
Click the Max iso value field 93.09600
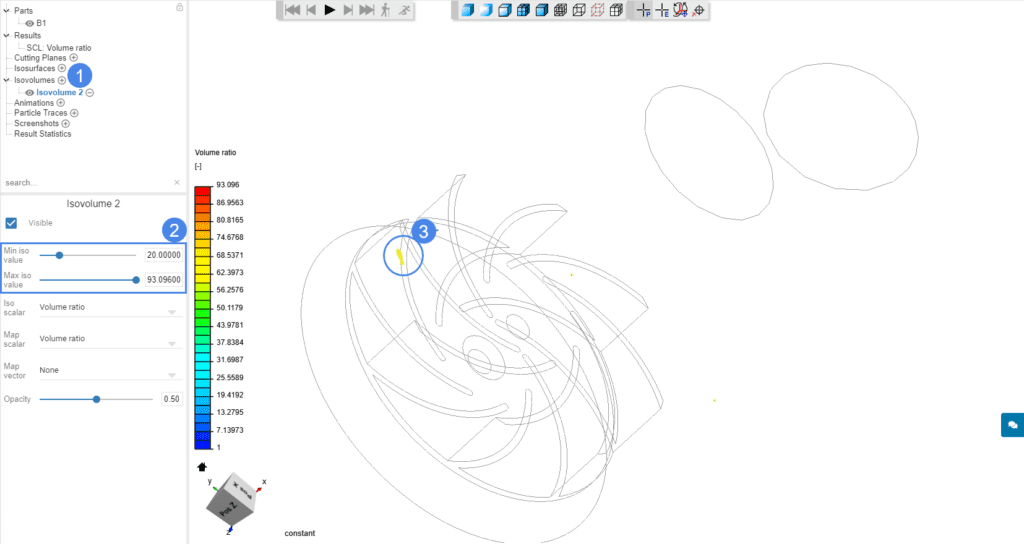[163, 280]
